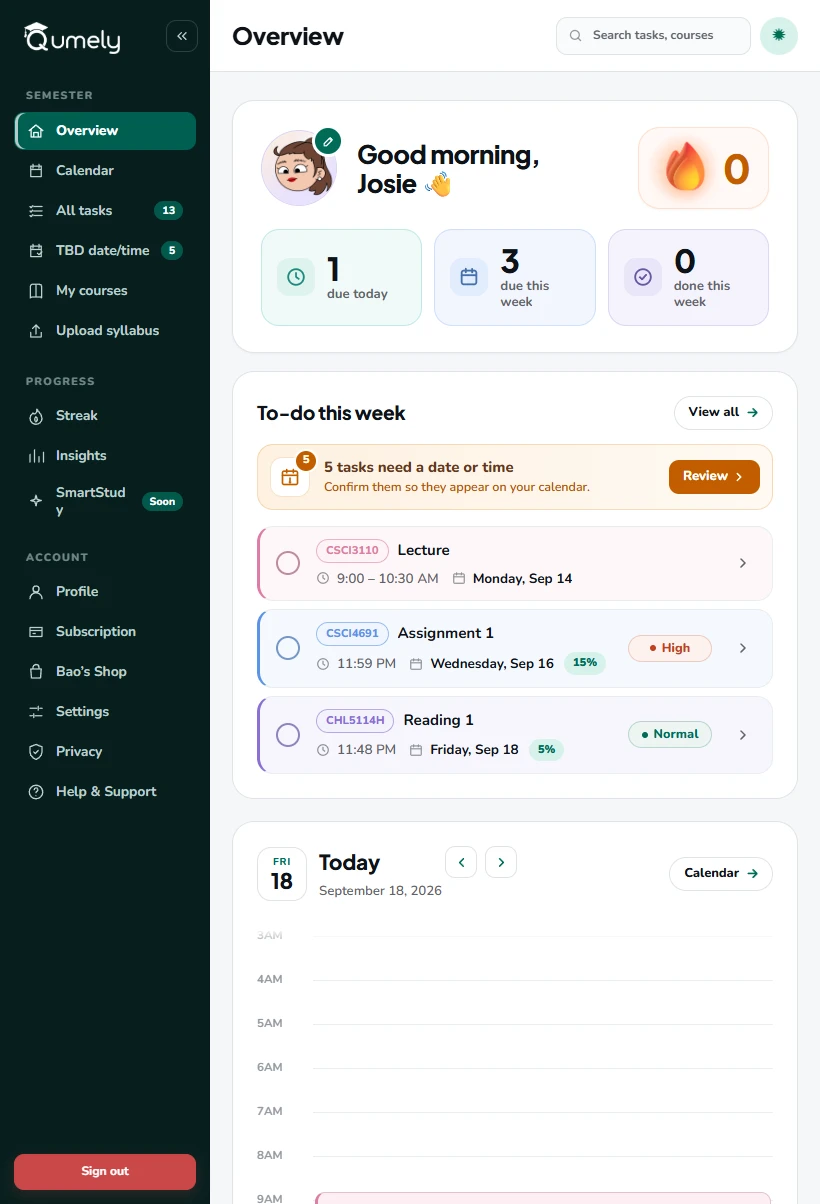This screenshot has height=1204, width=820.
Task: Open the theme toggle sun icon
Action: (779, 35)
